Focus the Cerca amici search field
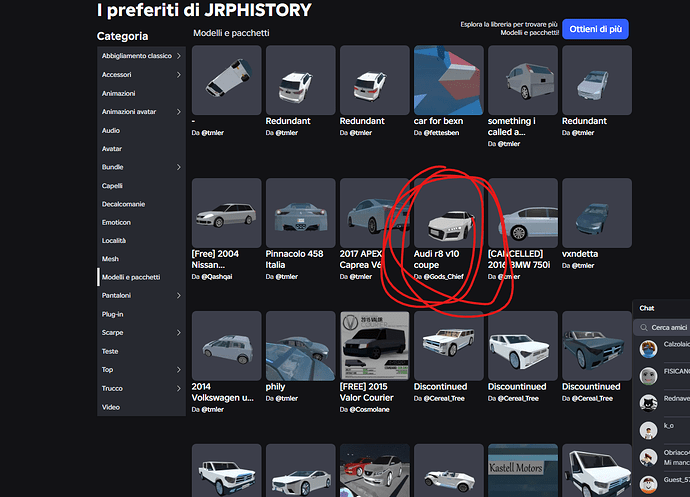Viewport: 690px width, 497px height. click(662, 328)
